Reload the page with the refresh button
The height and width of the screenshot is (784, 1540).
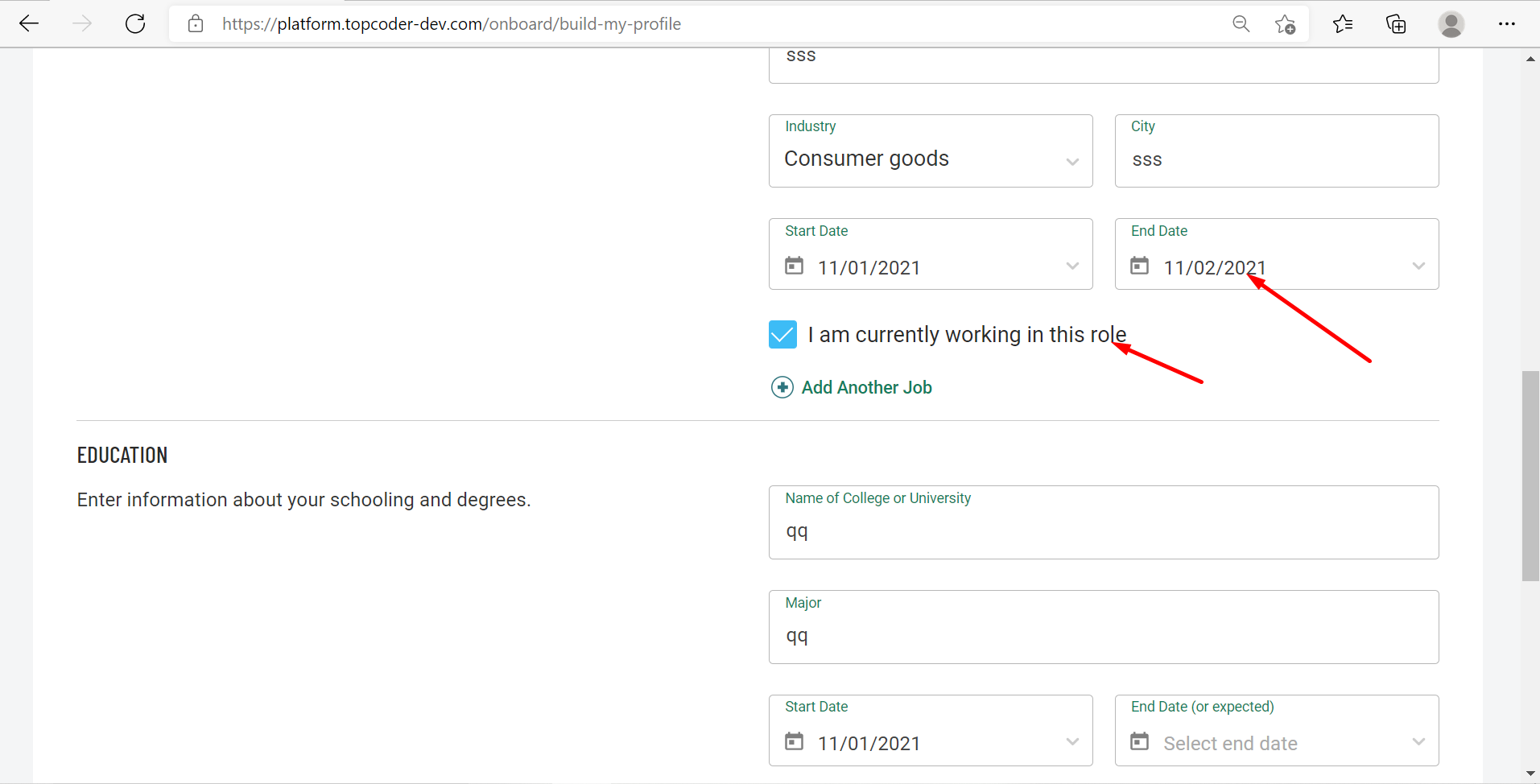point(134,23)
